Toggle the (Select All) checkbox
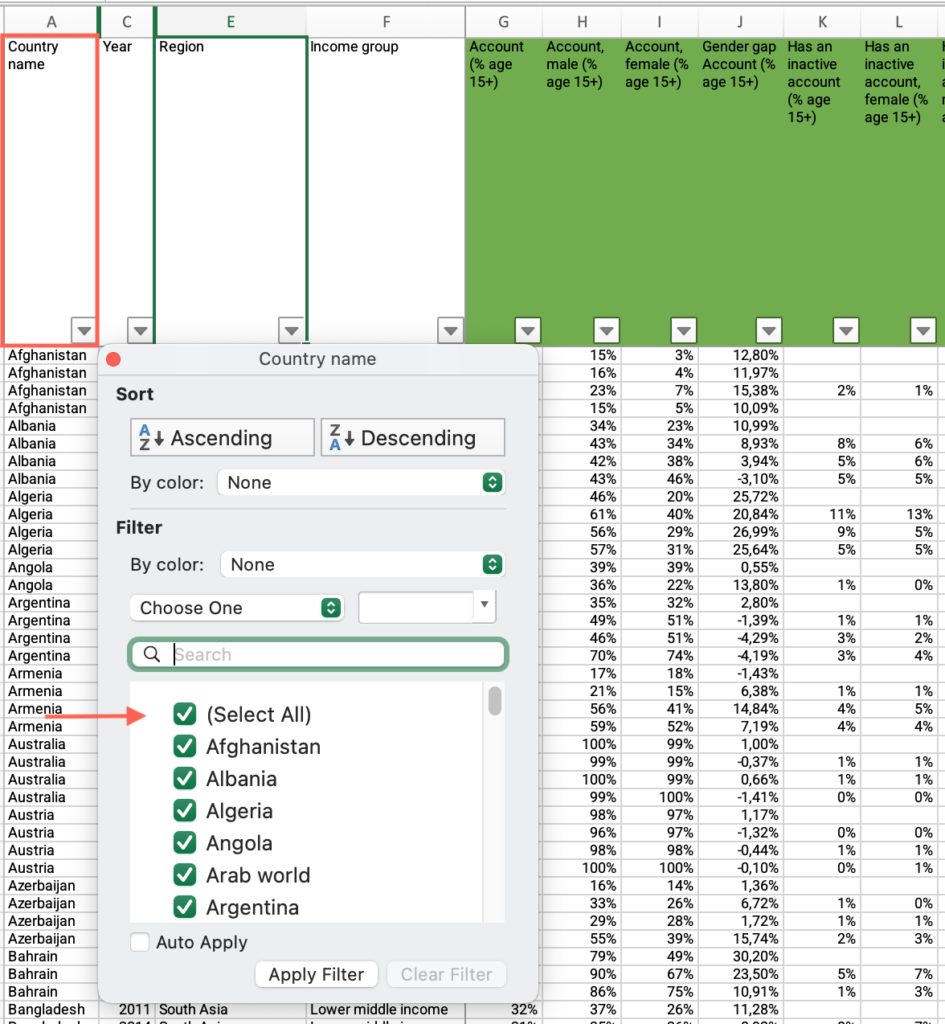Screen dimensions: 945x1024 click(x=185, y=714)
